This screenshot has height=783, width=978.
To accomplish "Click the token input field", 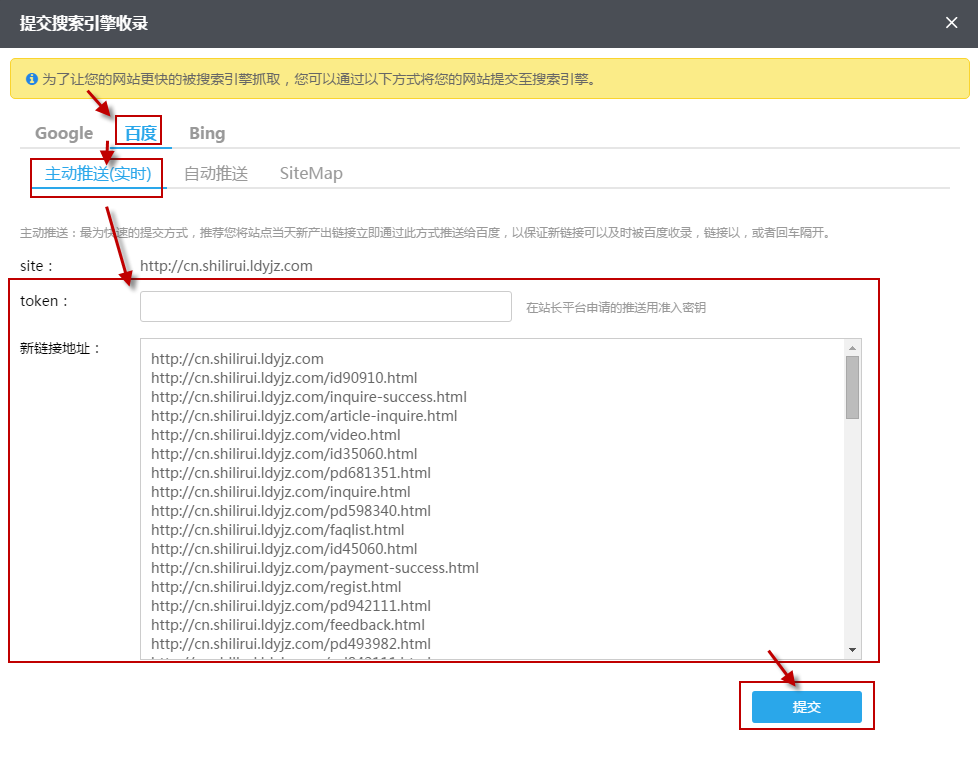I will tap(325, 307).
